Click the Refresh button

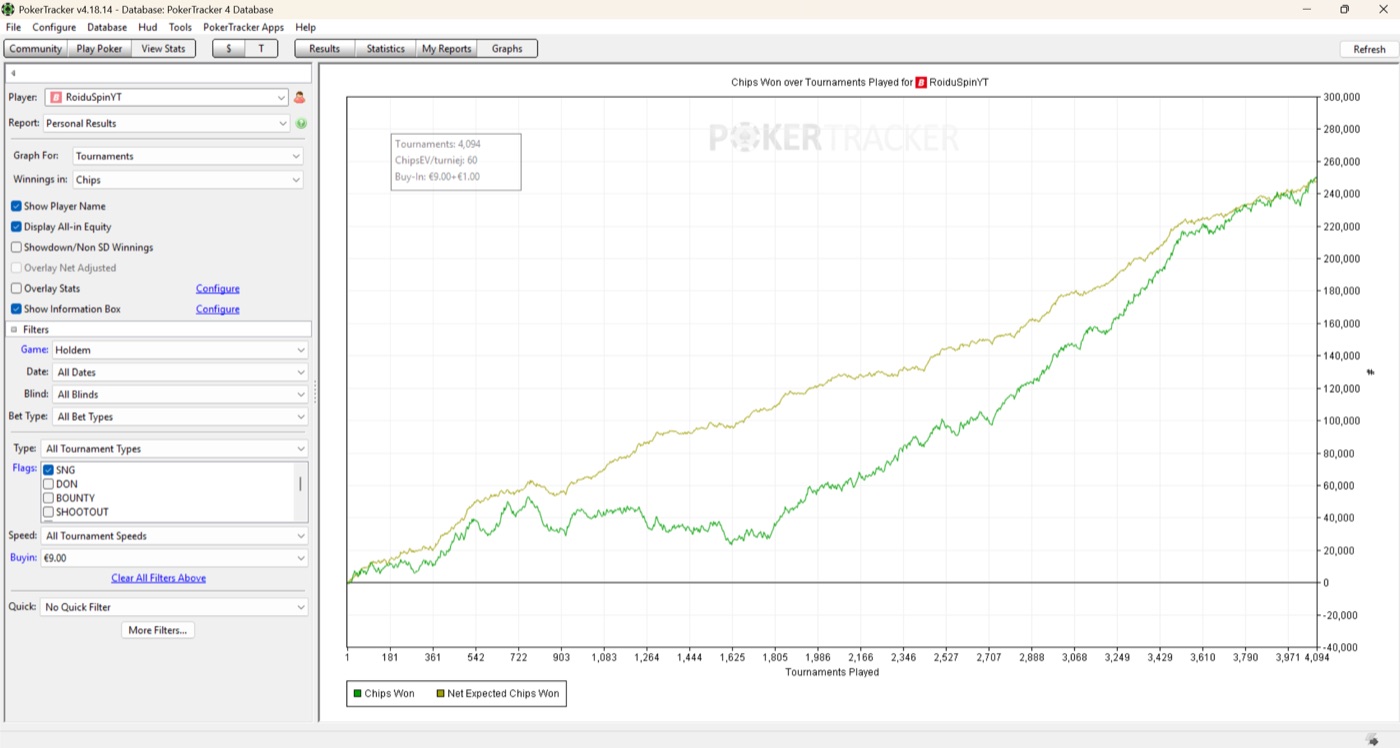pos(1369,49)
